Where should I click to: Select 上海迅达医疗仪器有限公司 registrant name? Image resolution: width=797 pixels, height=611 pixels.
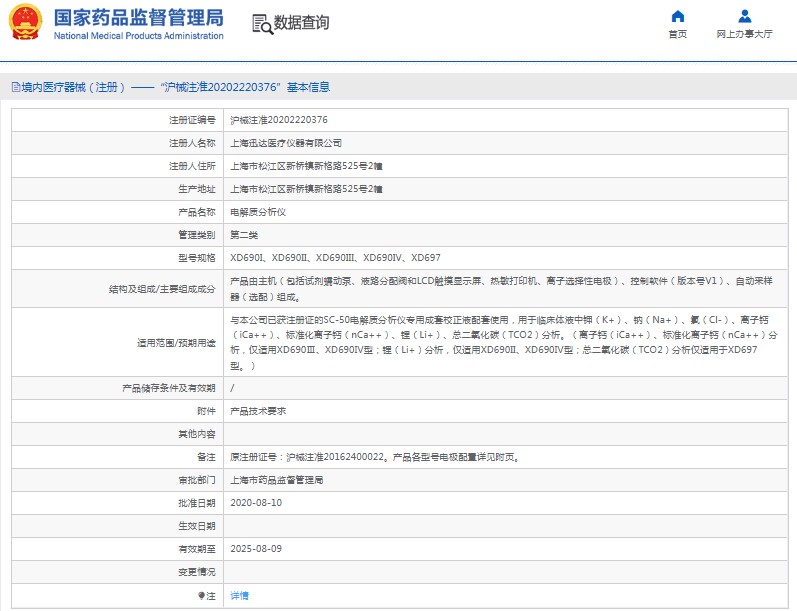286,143
